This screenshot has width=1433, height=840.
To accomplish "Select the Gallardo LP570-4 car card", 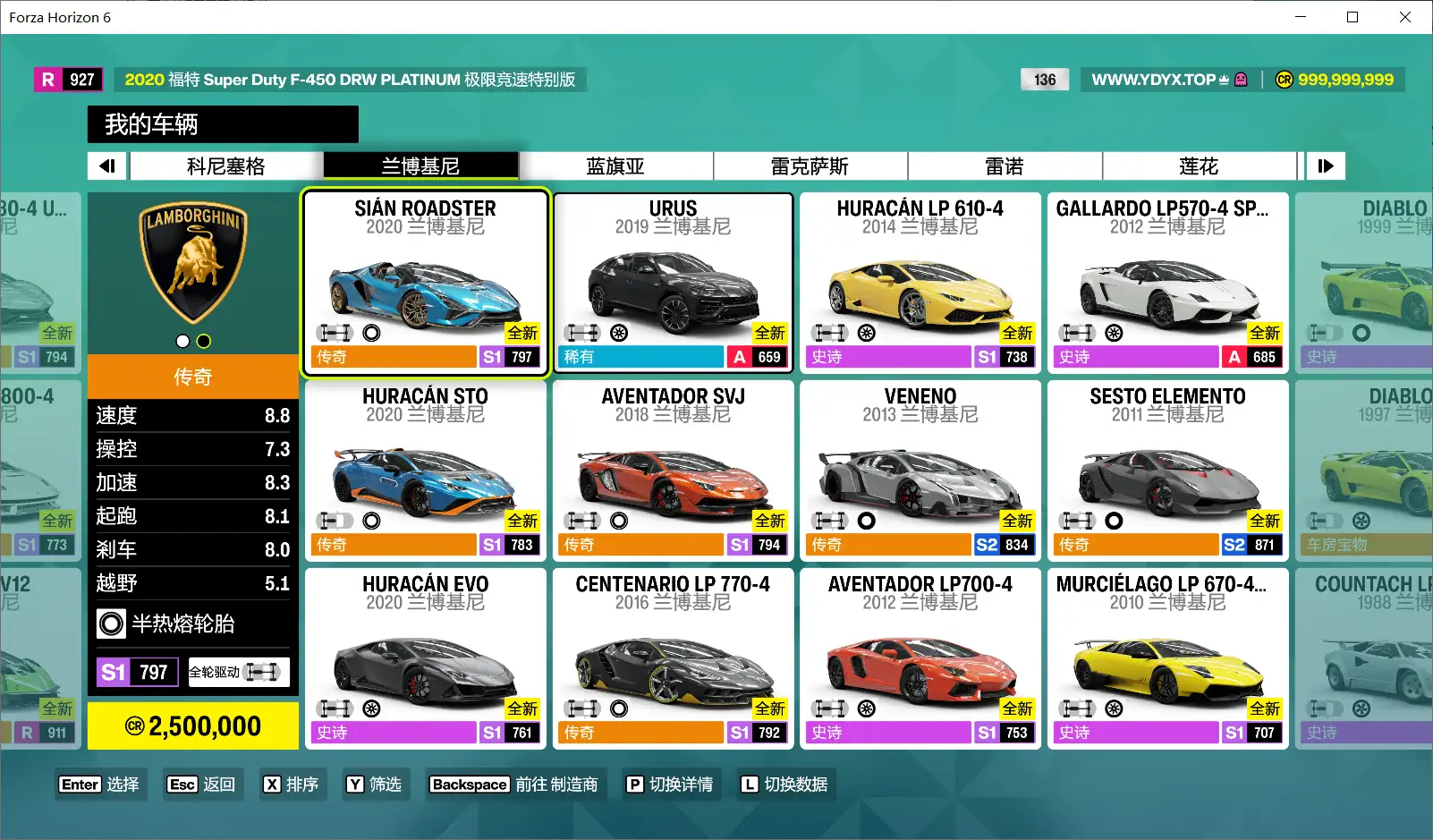I will [x=1167, y=283].
